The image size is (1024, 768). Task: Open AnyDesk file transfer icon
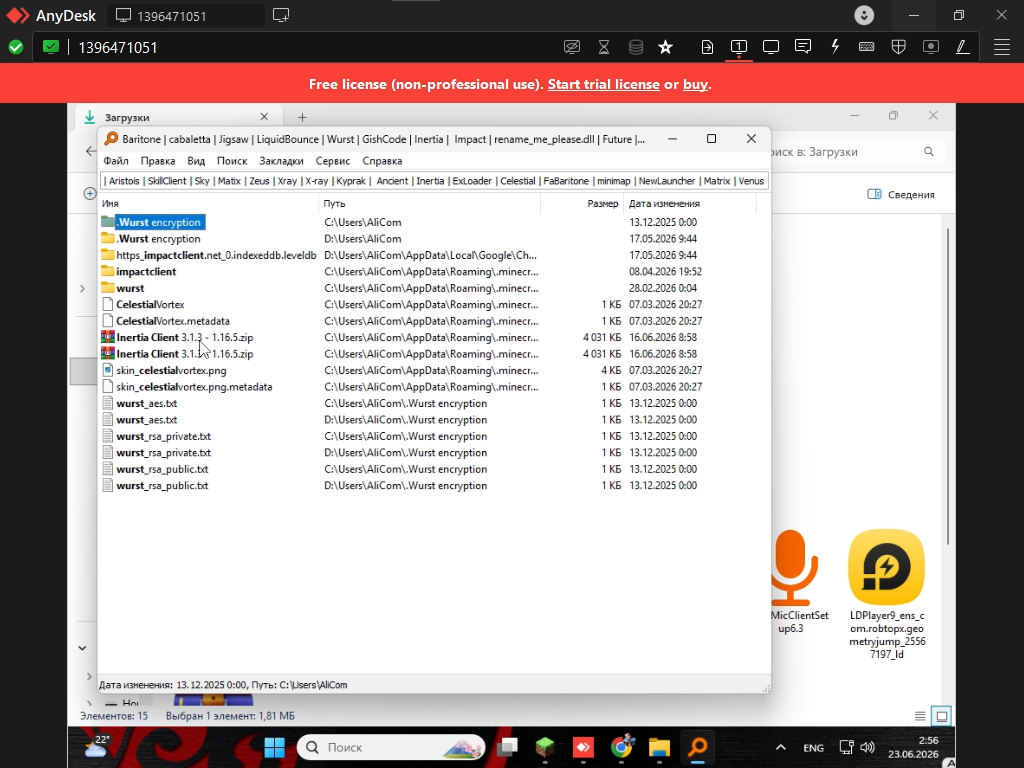pyautogui.click(x=707, y=47)
